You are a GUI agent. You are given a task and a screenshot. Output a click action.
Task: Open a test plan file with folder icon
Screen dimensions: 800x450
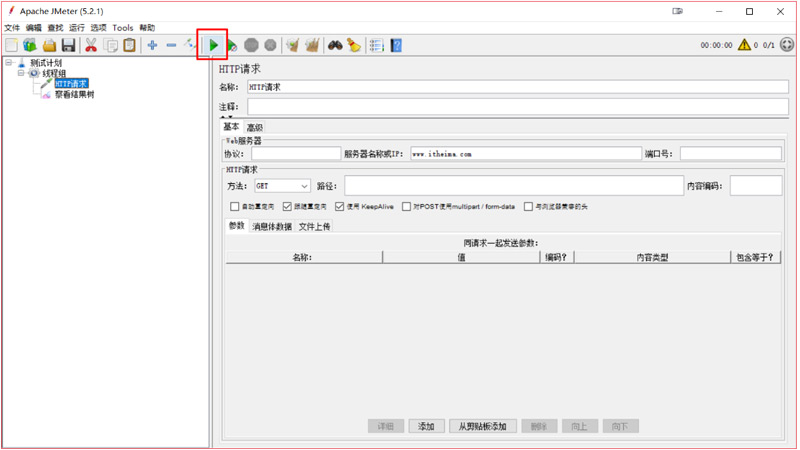pos(49,45)
